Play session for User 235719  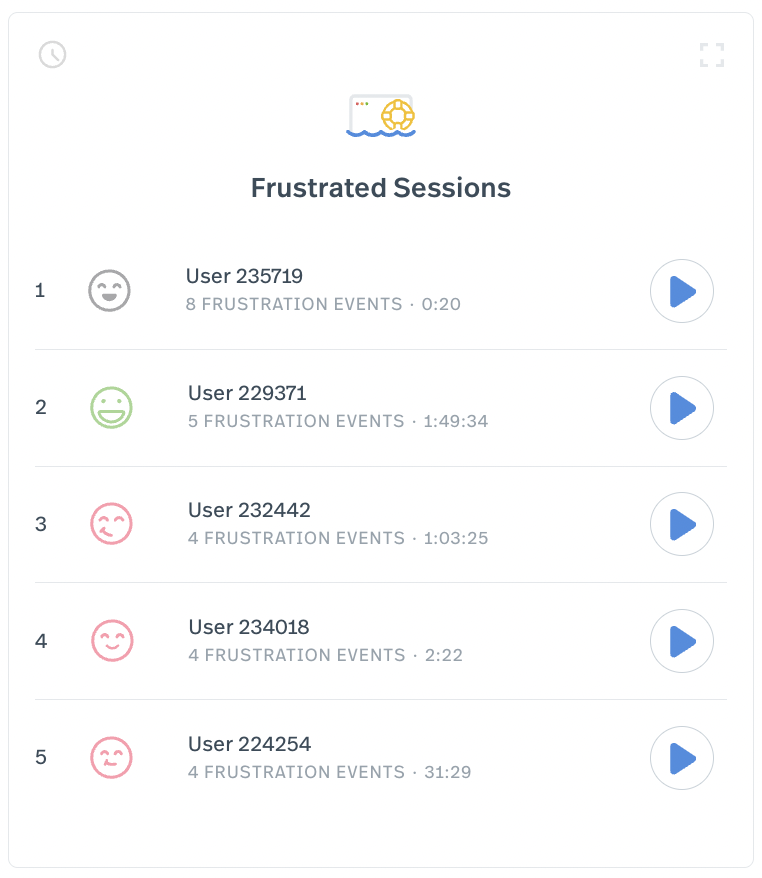681,291
